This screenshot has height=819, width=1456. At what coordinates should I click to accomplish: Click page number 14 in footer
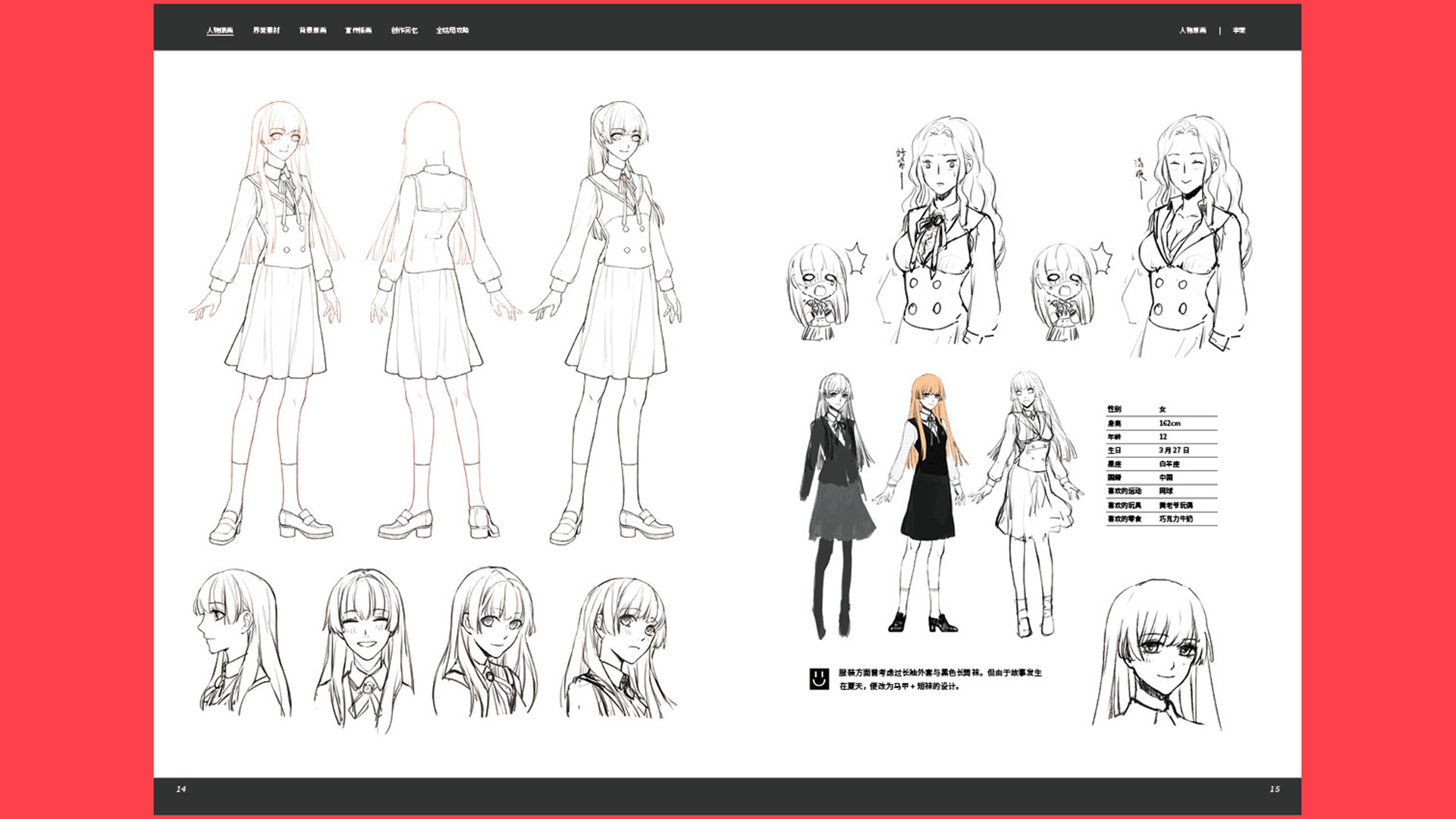181,789
